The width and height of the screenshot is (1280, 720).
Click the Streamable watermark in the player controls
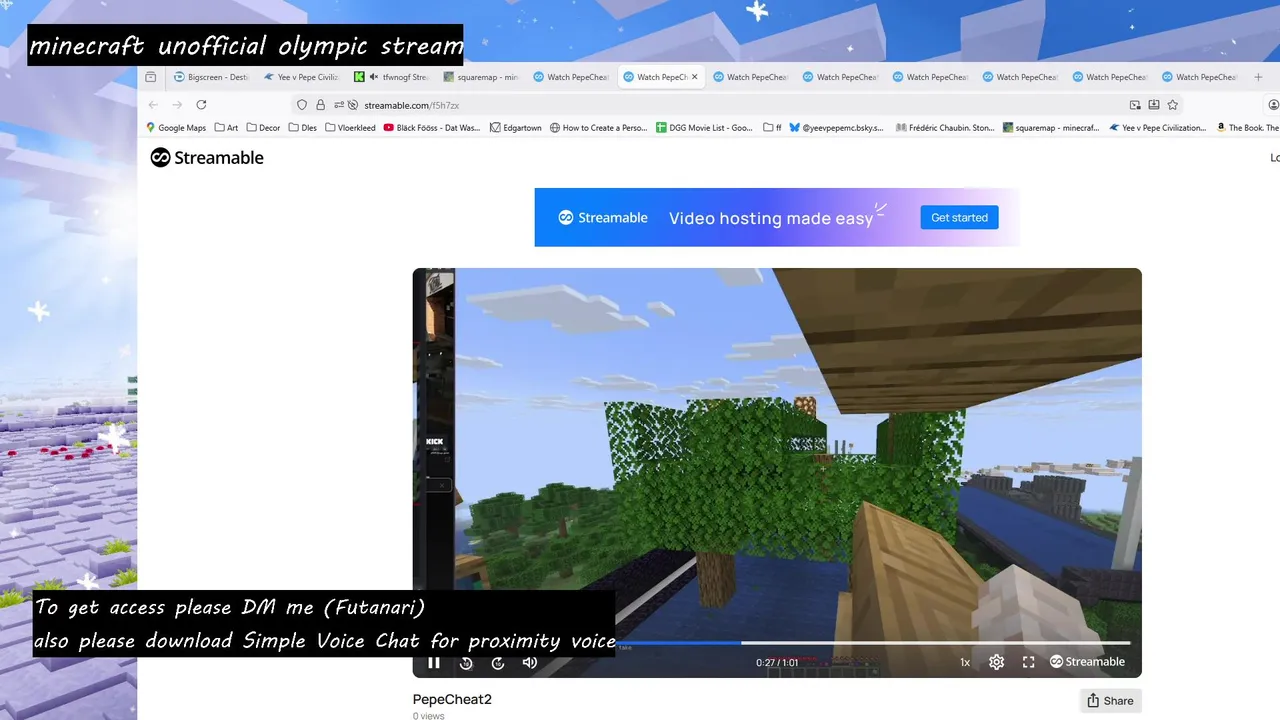tap(1087, 662)
